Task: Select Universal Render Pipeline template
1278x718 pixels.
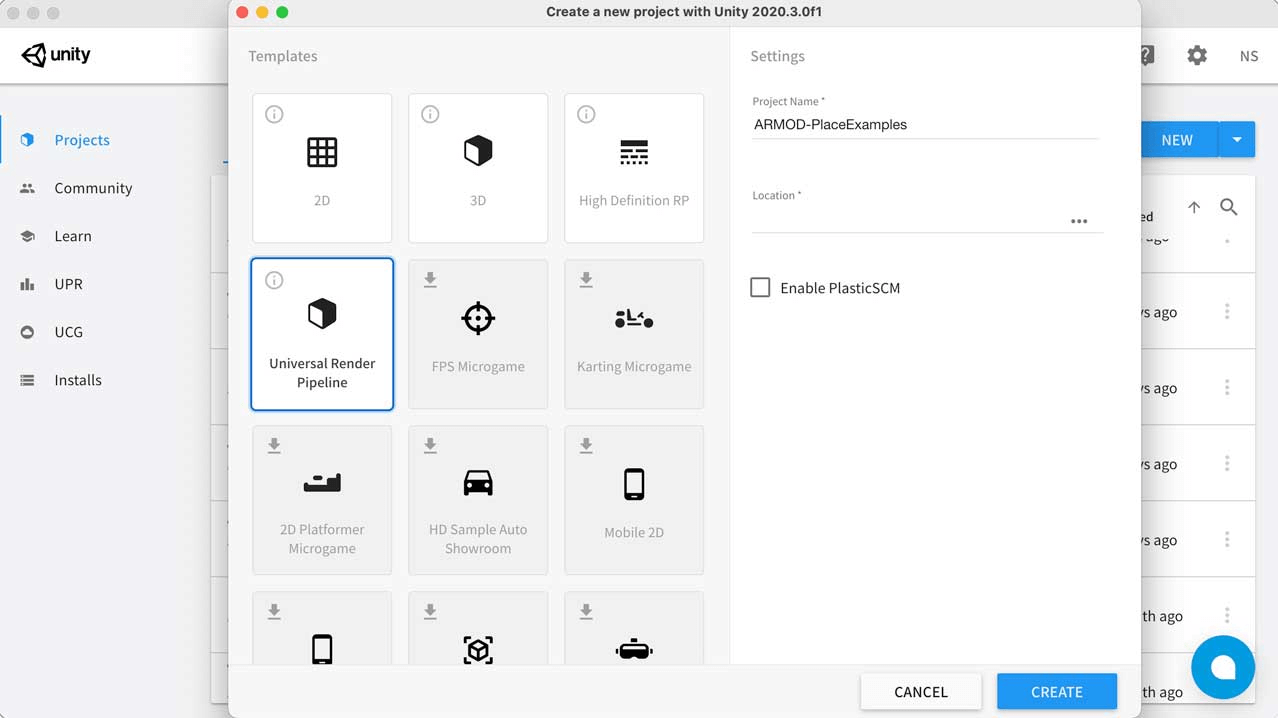Action: (x=322, y=334)
